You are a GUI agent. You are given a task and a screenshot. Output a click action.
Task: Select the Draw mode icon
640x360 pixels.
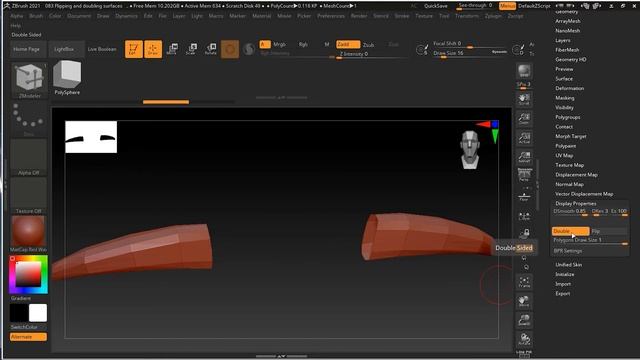(x=153, y=49)
